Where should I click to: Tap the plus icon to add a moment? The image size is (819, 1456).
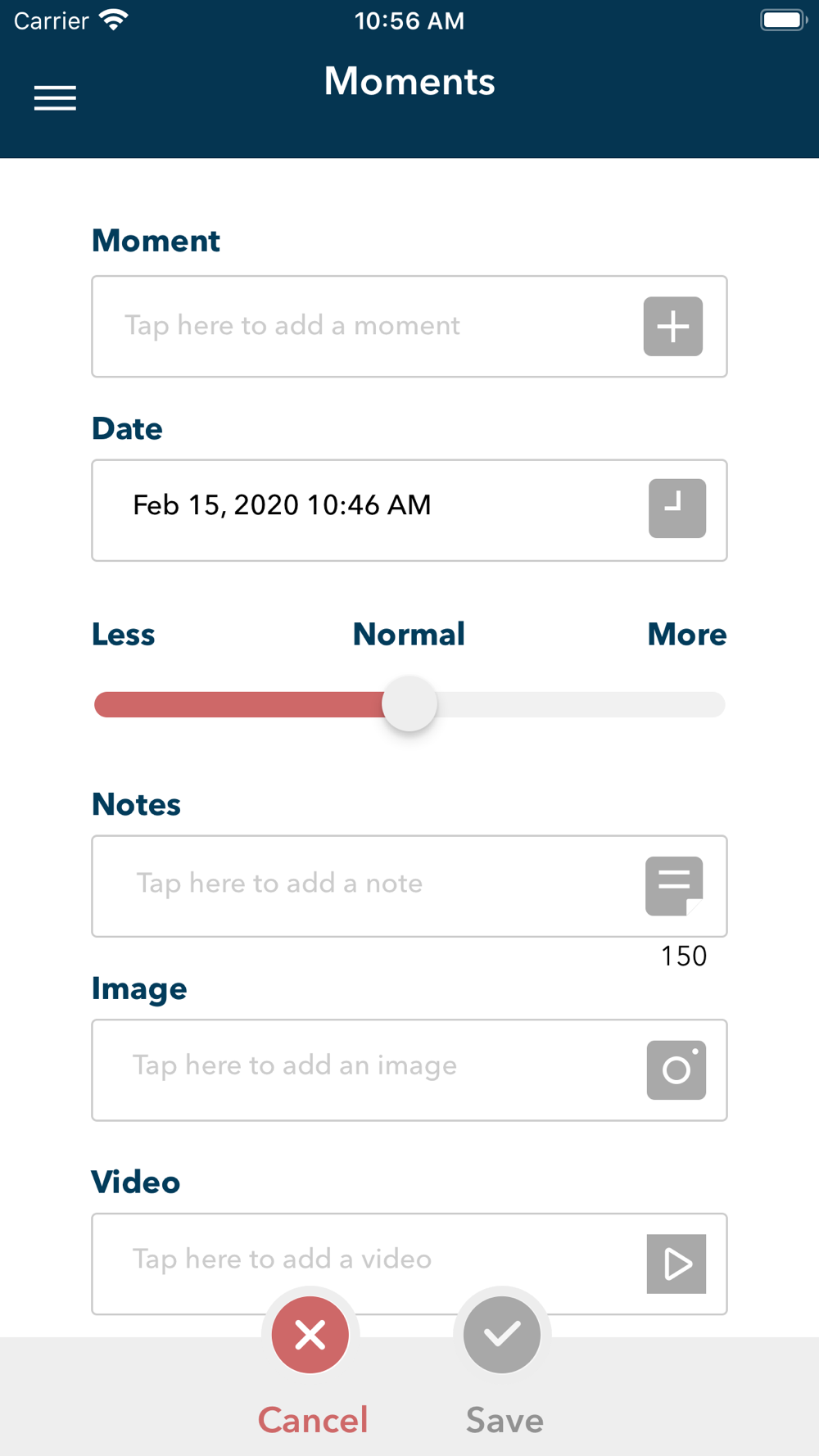click(x=672, y=327)
